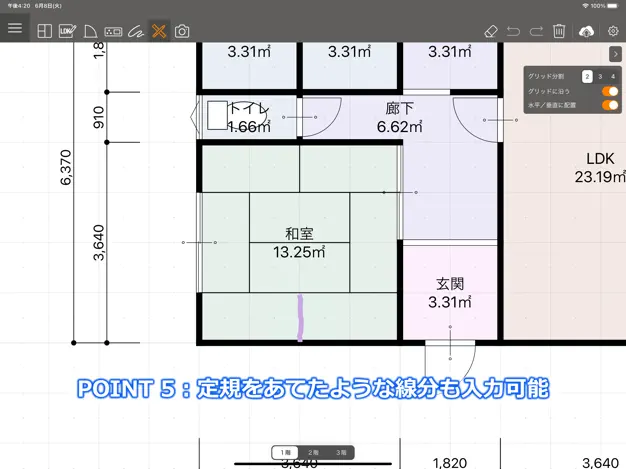Set grid division to 3

point(600,76)
